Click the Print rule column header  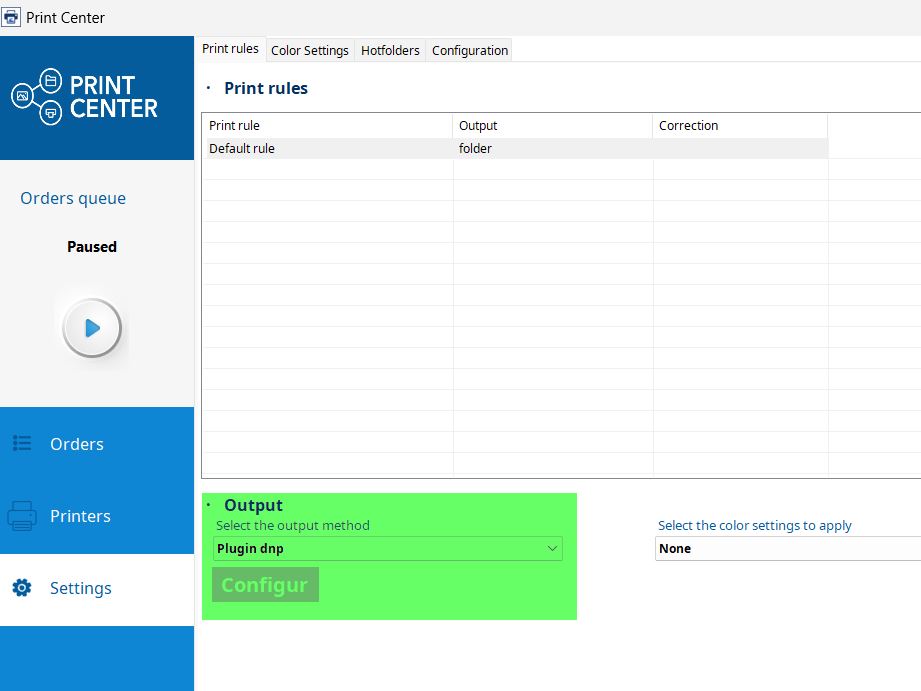click(x=327, y=126)
